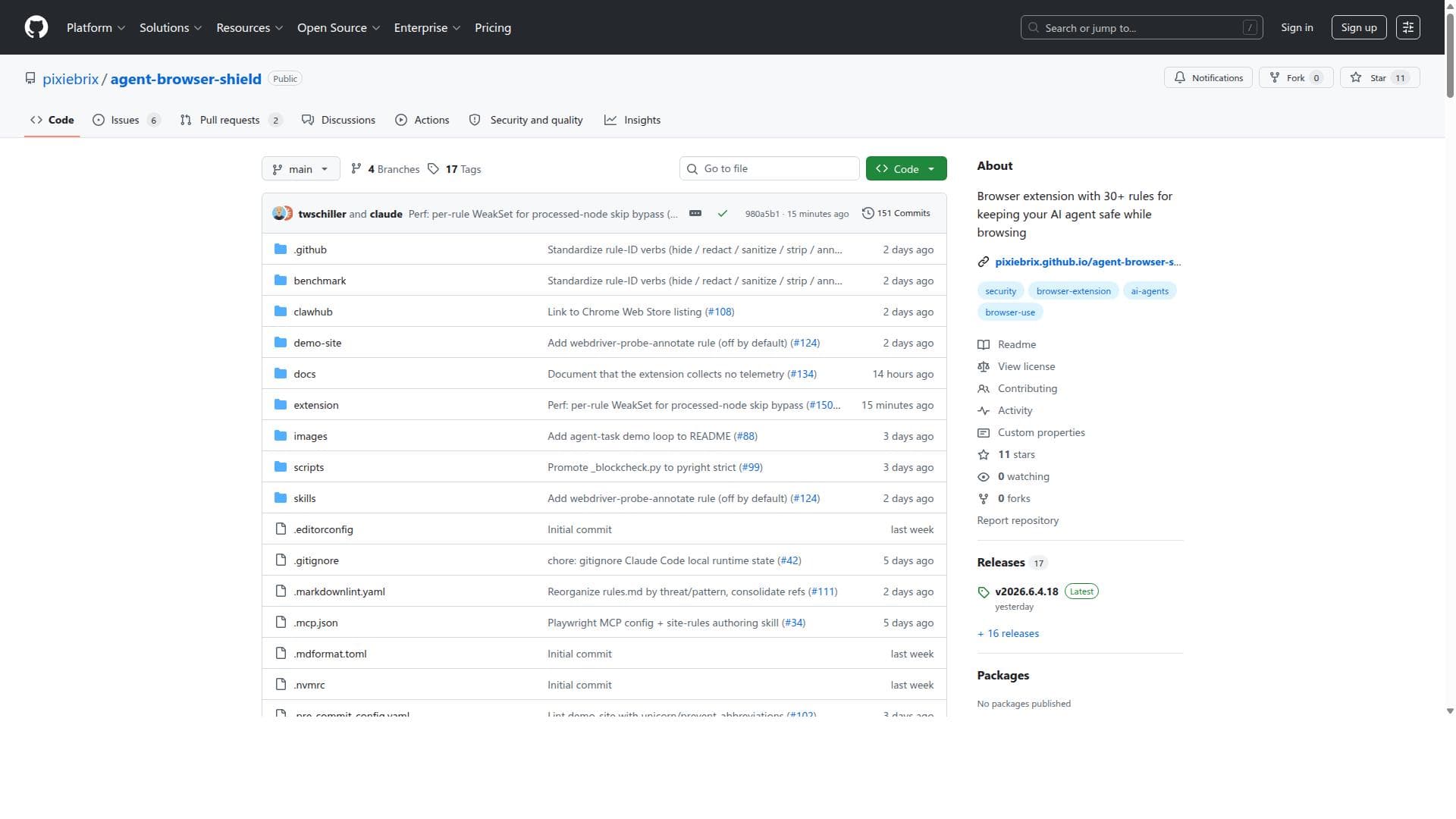Image resolution: width=1456 pixels, height=819 pixels.
Task: Click the star icon in Star button
Action: (1356, 77)
